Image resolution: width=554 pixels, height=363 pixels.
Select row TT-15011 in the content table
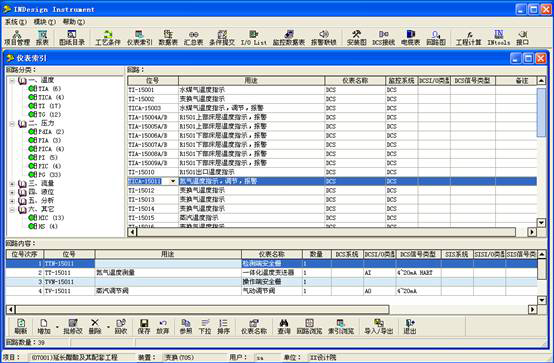click(x=271, y=273)
